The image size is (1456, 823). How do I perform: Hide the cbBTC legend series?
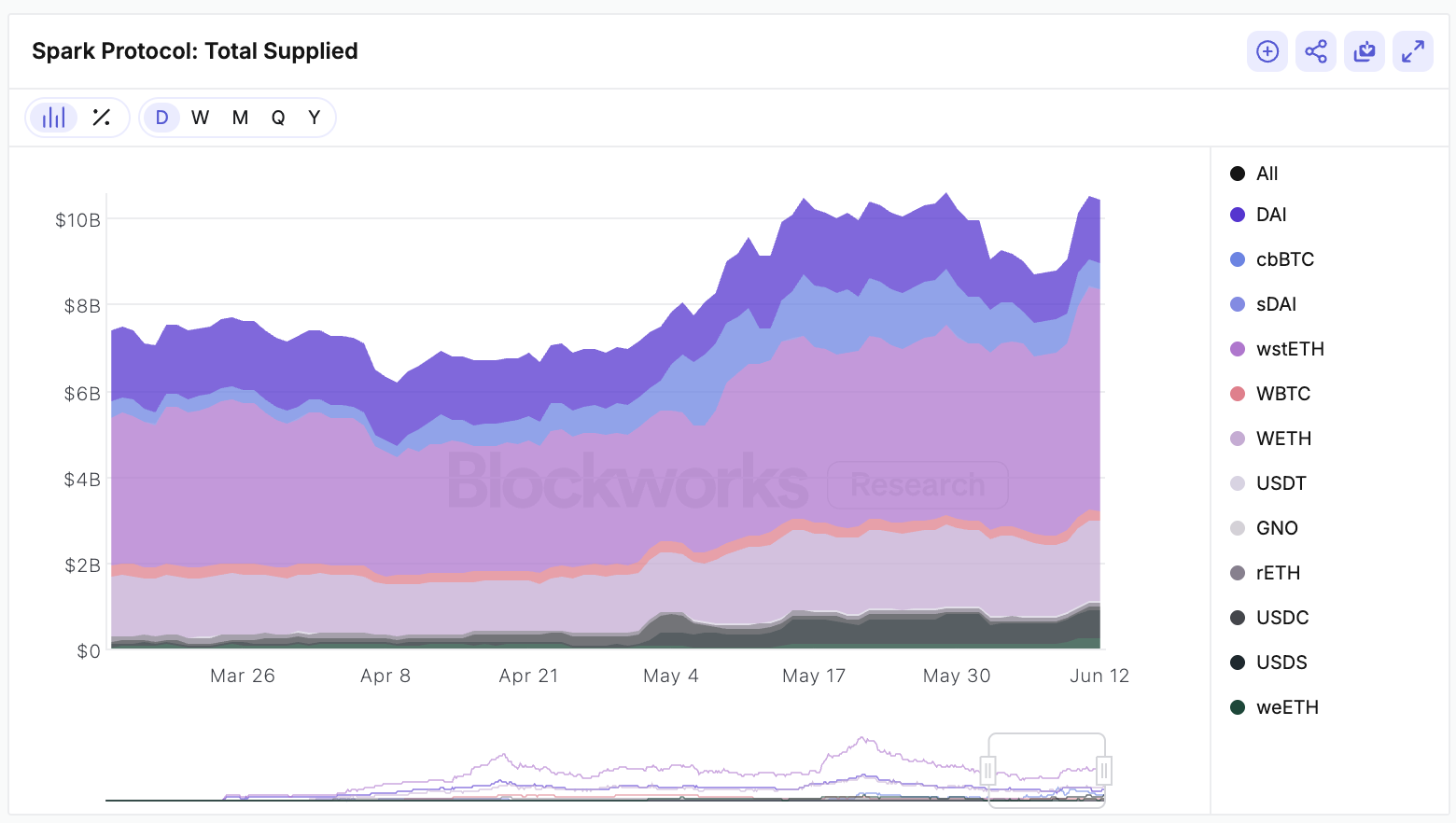point(1284,259)
